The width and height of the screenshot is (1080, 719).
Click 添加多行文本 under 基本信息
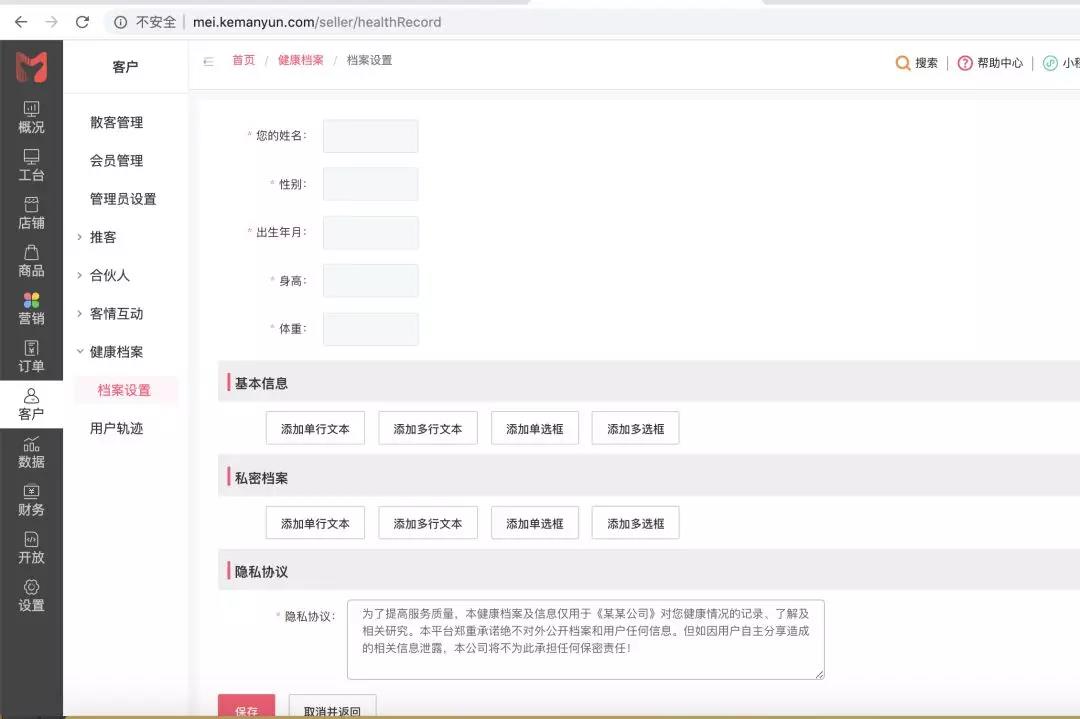(x=428, y=428)
